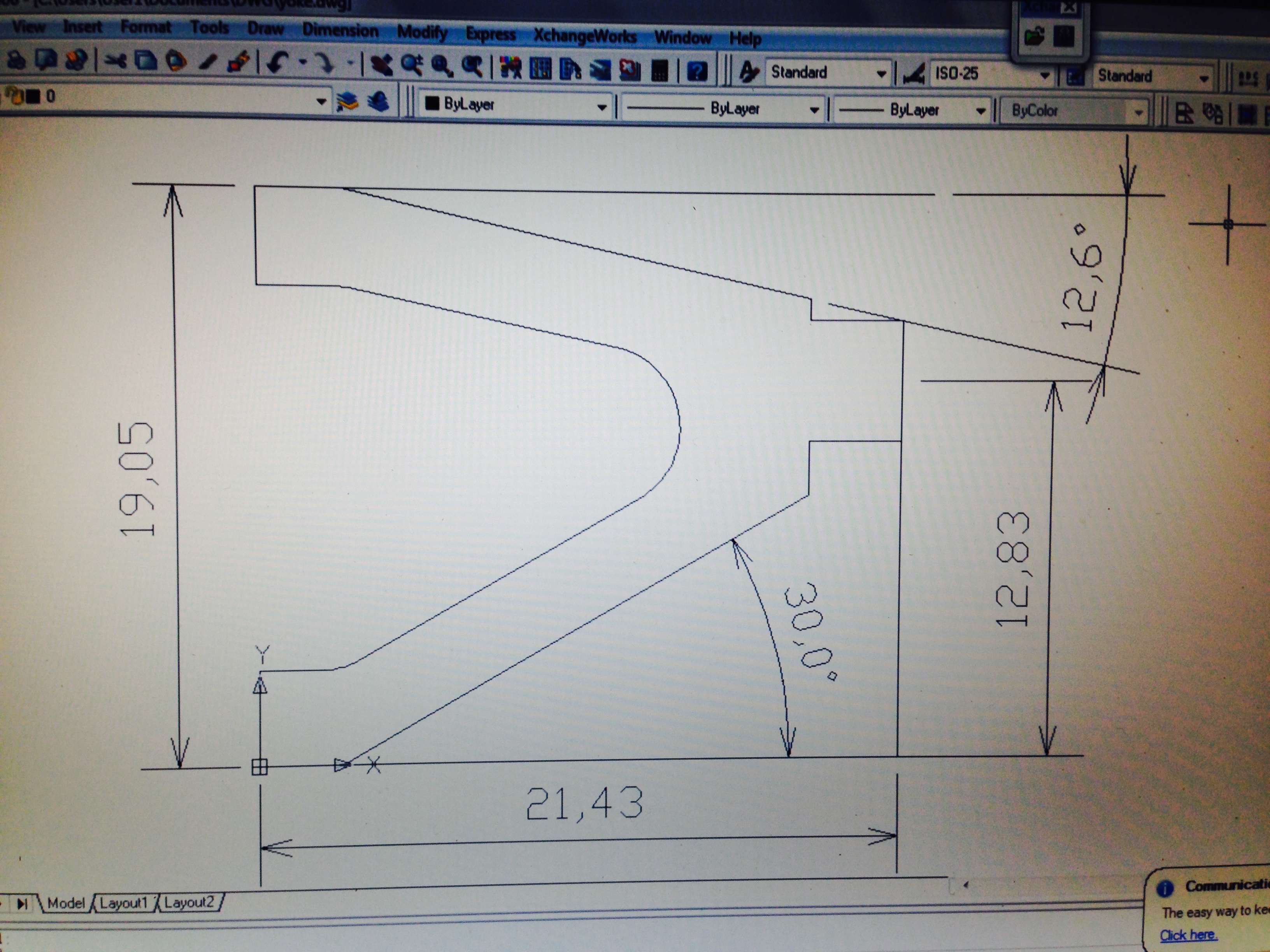Screen dimensions: 1270x952
Task: Switch to the Layout1 tab
Action: click(123, 903)
